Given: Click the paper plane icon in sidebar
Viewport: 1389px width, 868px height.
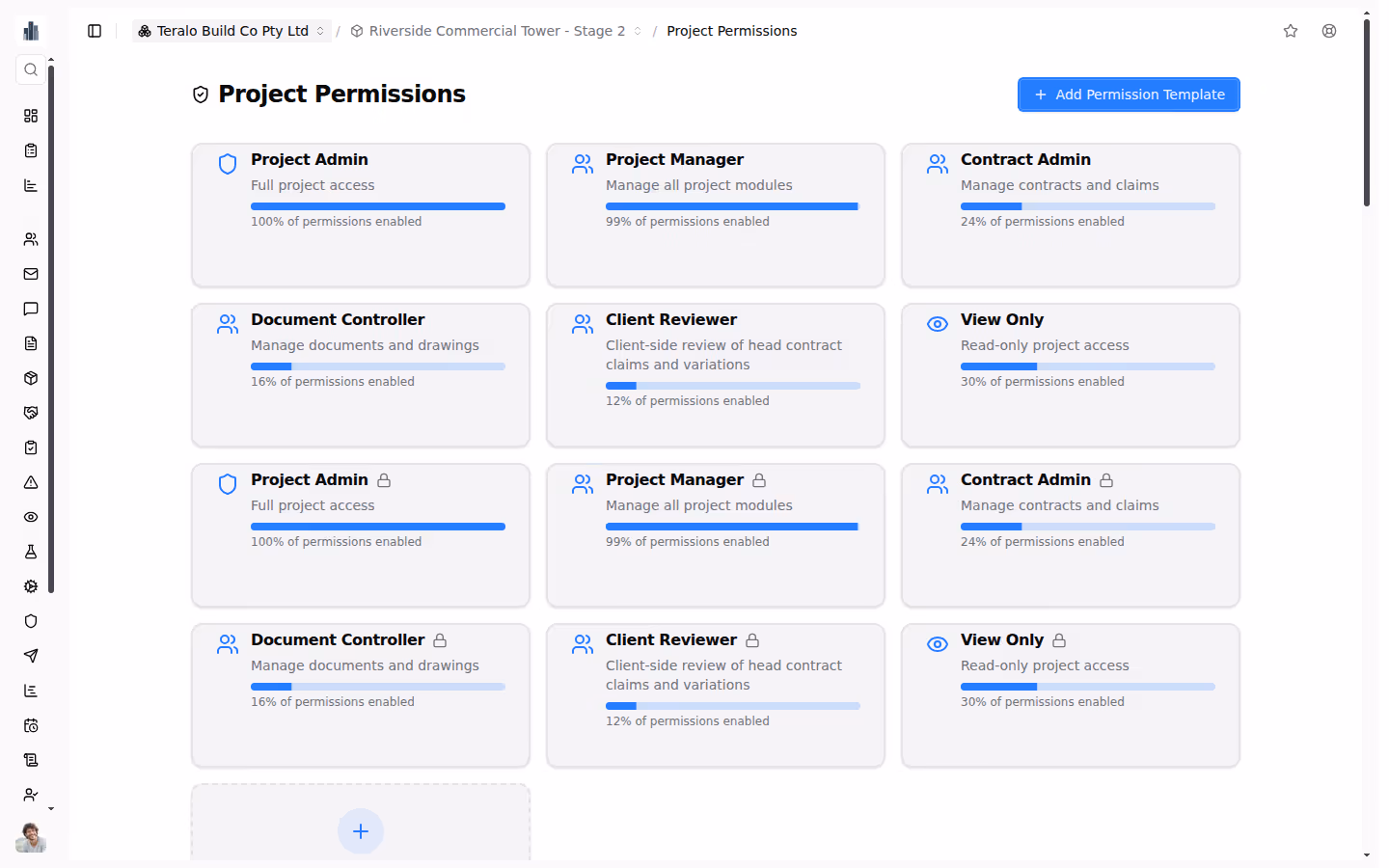Looking at the screenshot, I should point(31,656).
